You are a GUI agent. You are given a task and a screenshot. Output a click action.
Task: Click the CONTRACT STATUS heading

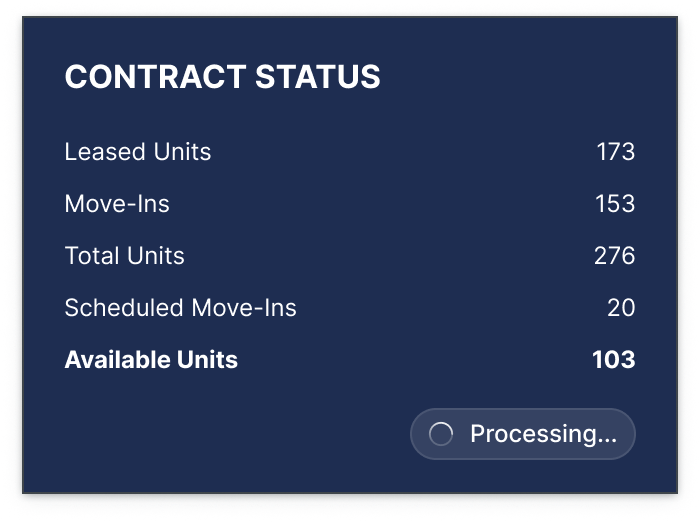point(222,77)
